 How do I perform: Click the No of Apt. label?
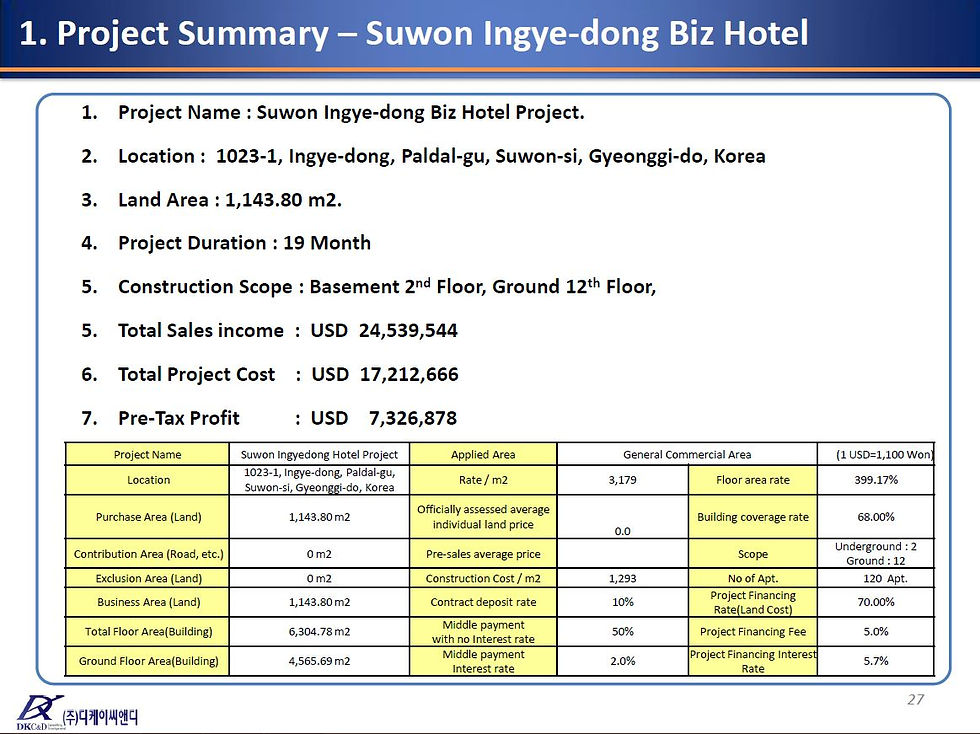pyautogui.click(x=752, y=578)
